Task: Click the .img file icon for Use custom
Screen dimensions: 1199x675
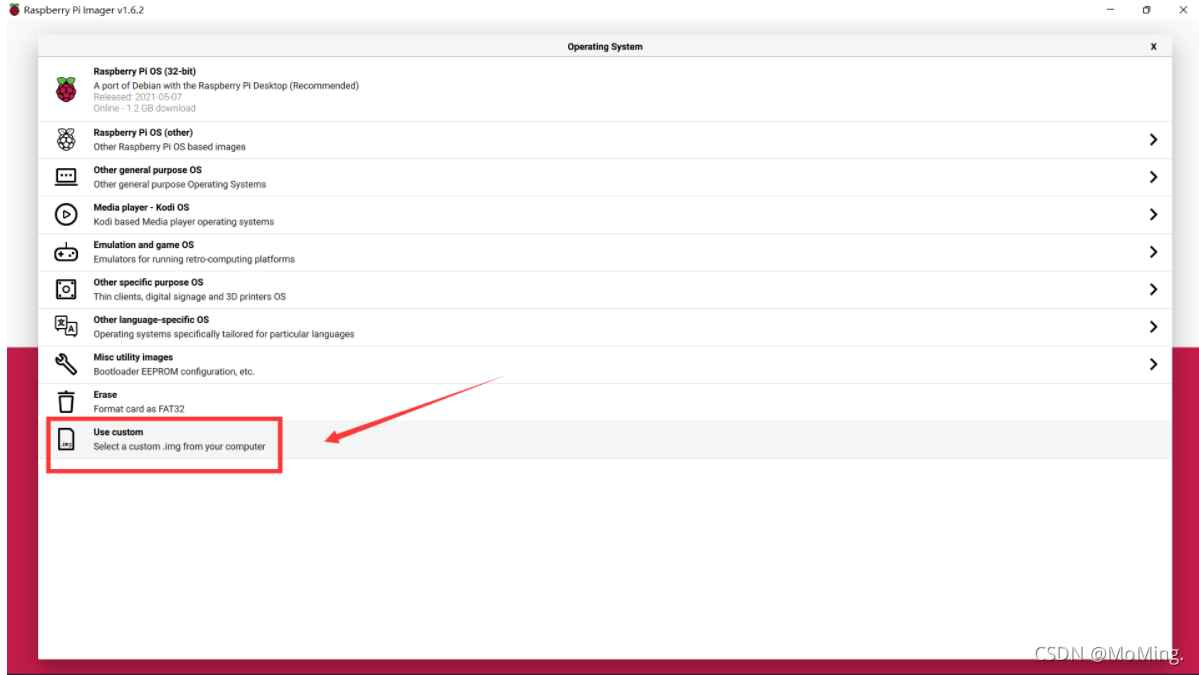Action: click(x=67, y=440)
